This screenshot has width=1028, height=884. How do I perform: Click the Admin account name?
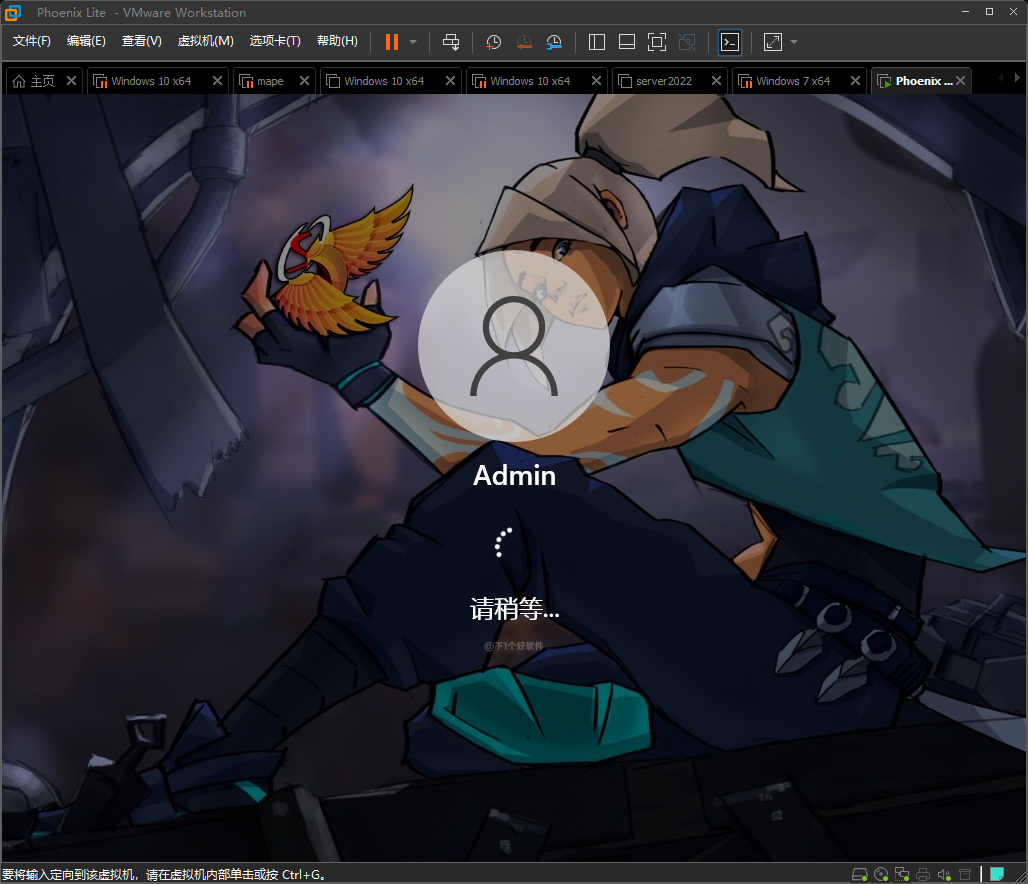coord(515,475)
